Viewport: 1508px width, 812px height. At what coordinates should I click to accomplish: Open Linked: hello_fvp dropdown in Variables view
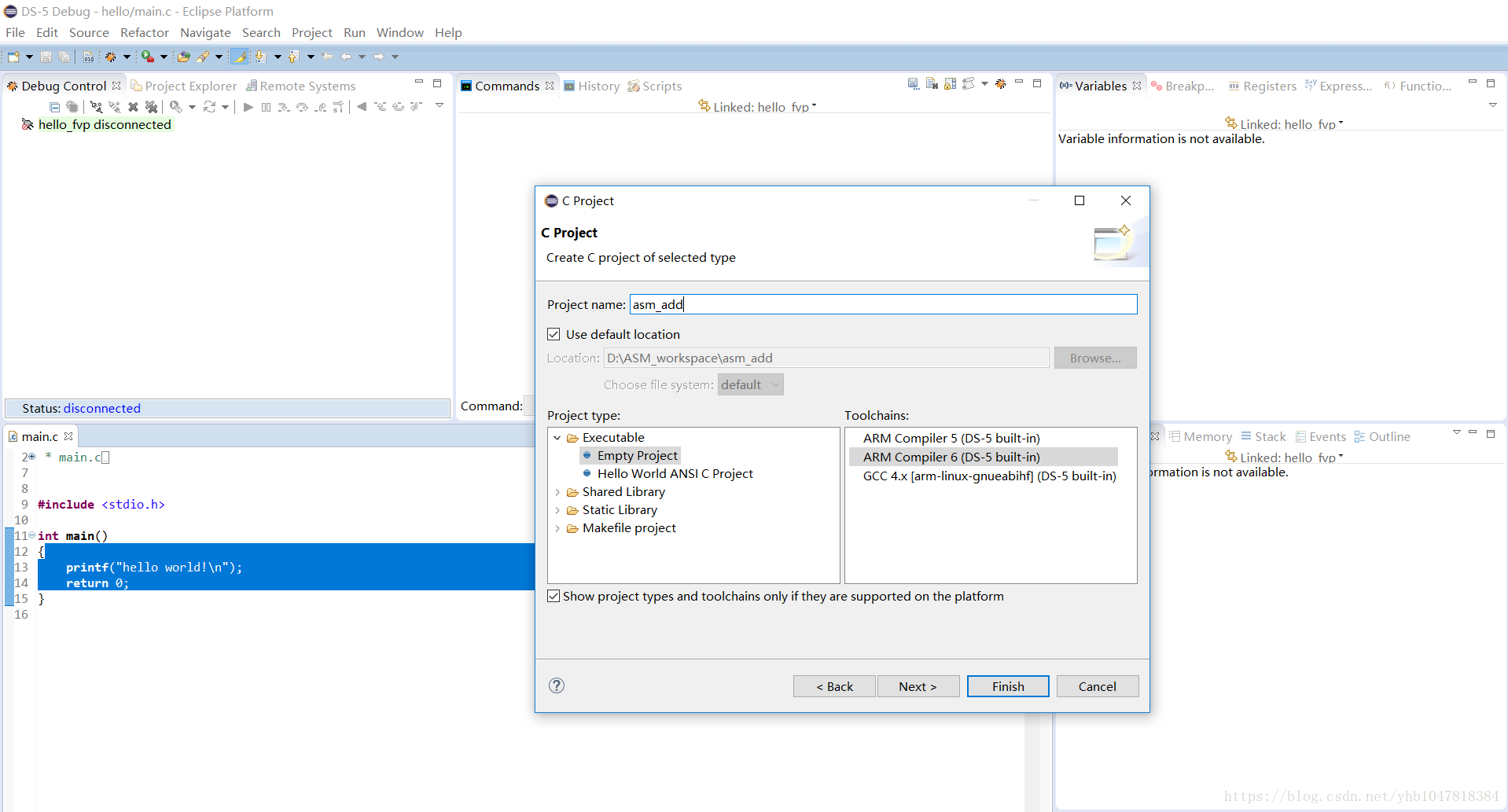coord(1341,123)
